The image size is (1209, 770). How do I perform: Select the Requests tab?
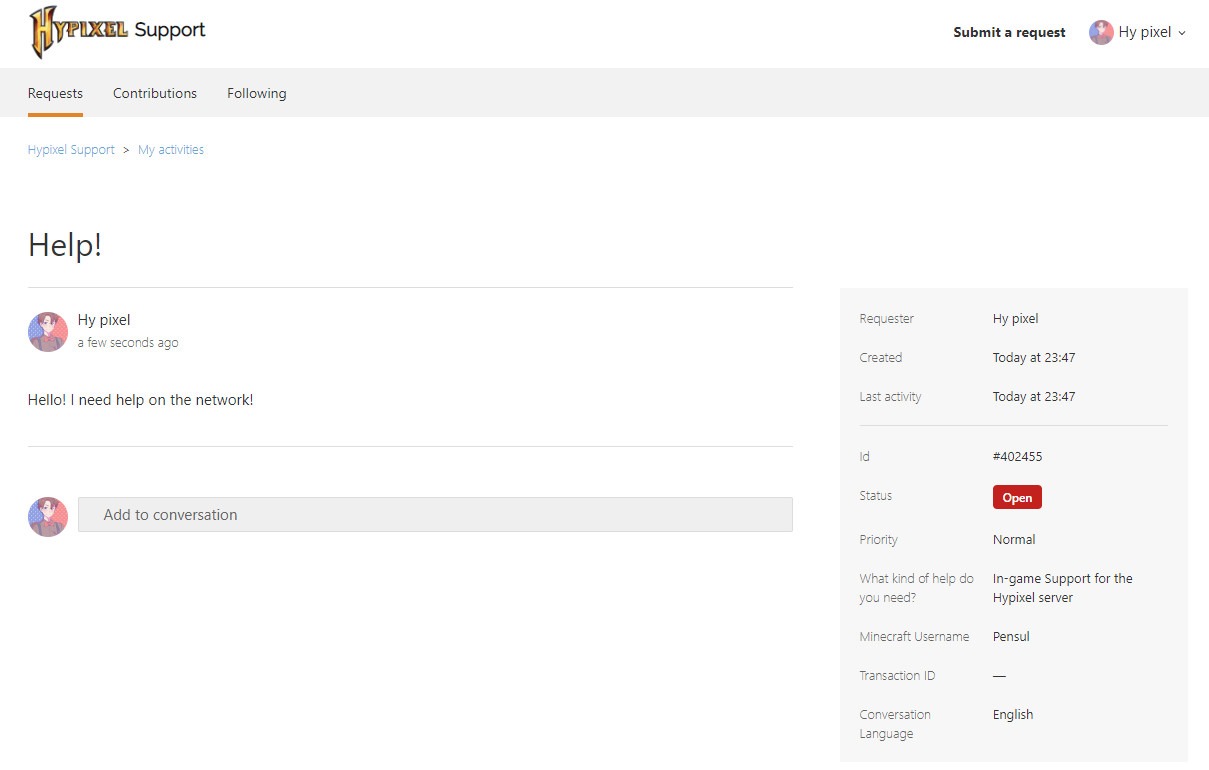[55, 93]
